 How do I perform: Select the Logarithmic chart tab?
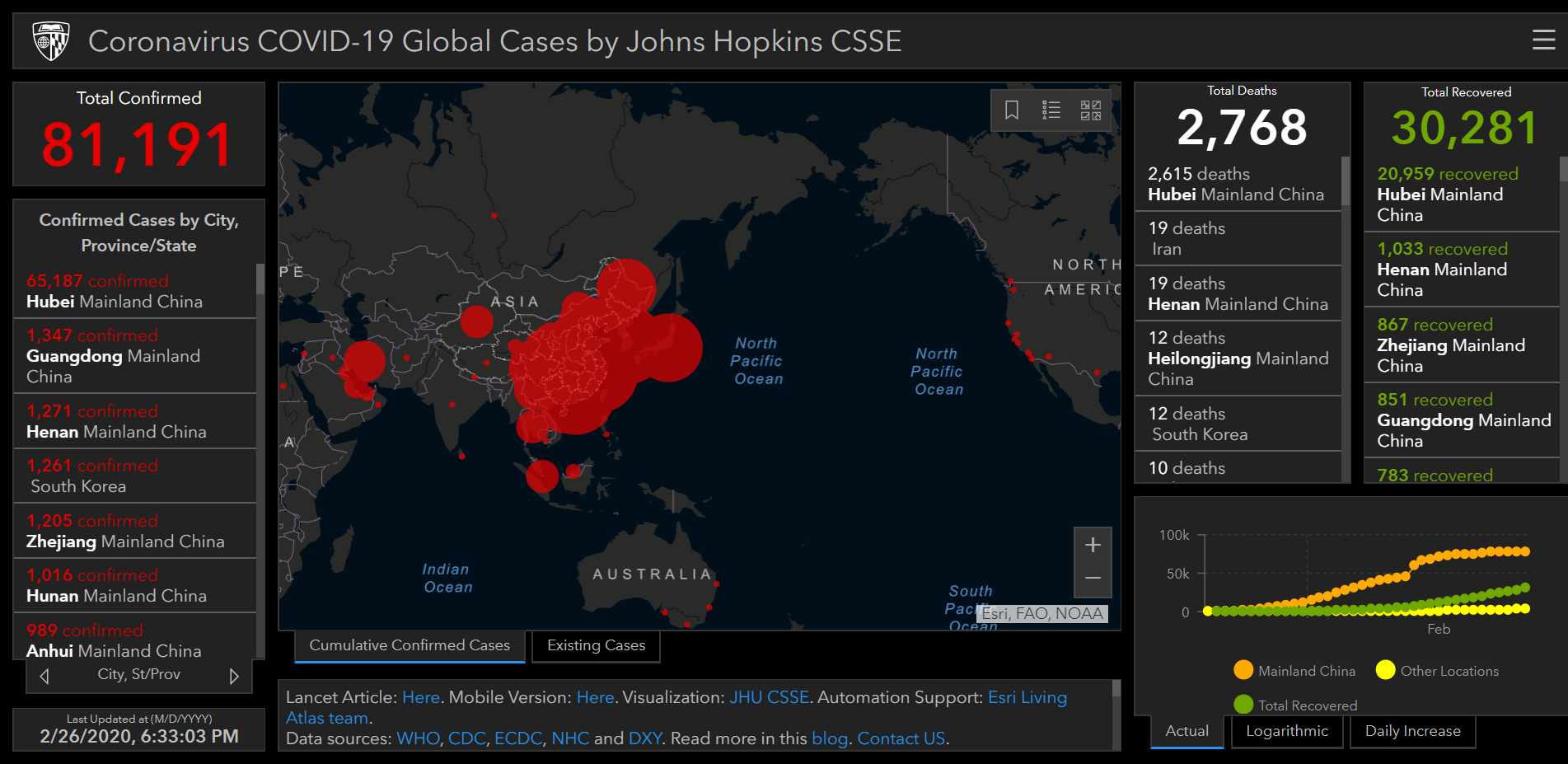(x=1287, y=731)
